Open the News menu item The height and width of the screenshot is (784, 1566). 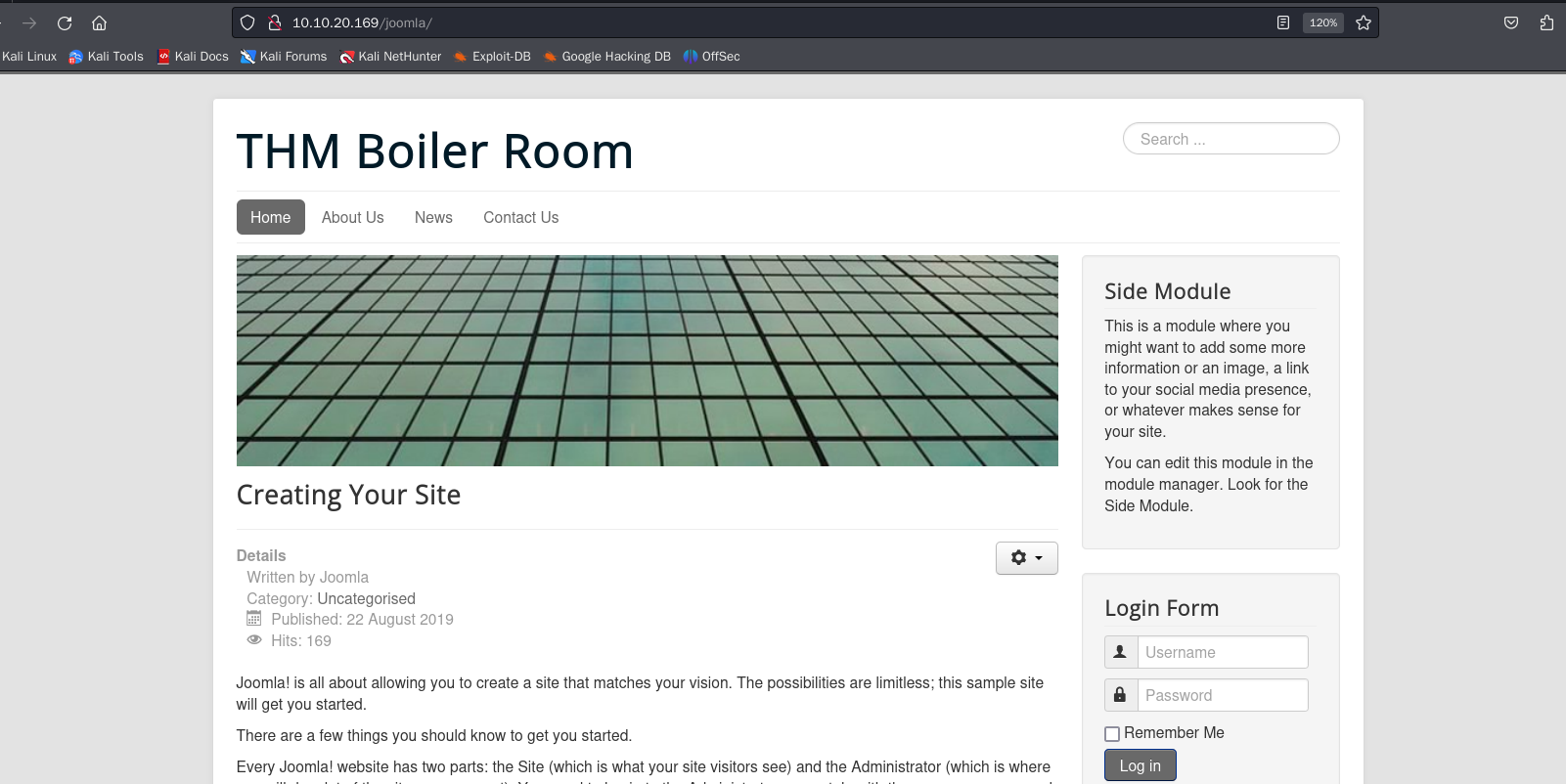point(433,217)
